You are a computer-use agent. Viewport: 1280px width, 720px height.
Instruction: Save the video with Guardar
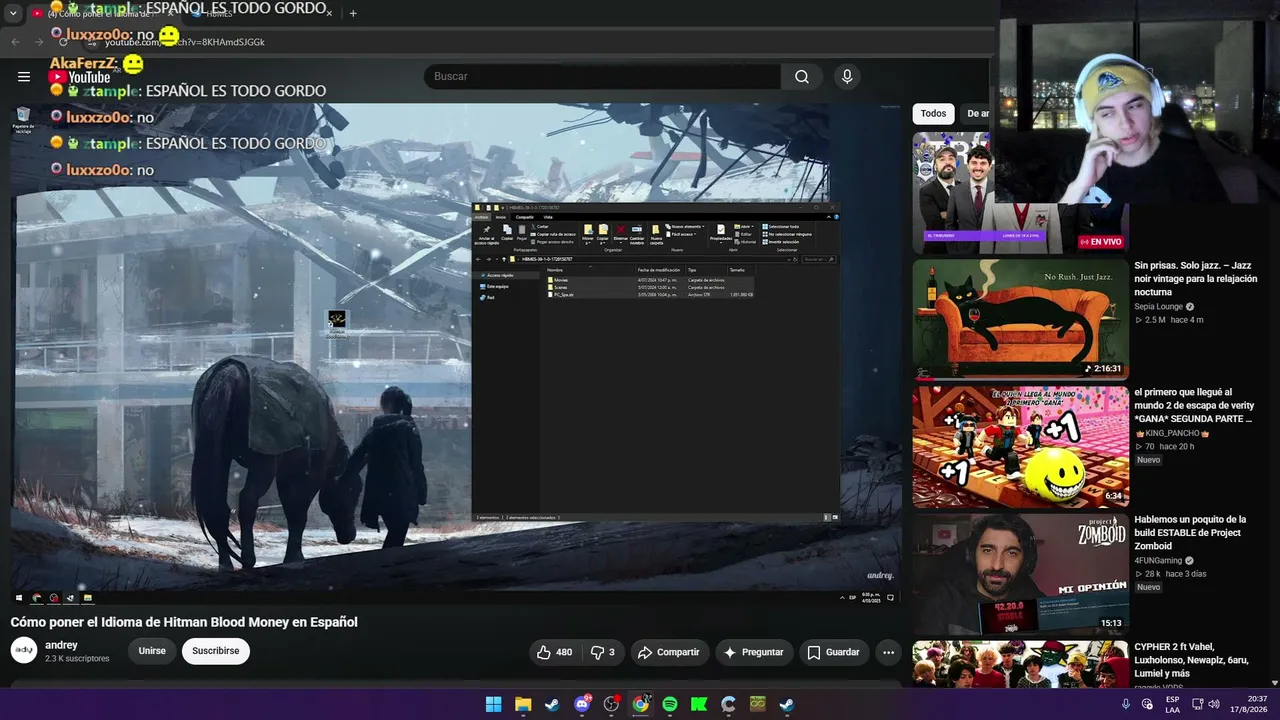(833, 652)
